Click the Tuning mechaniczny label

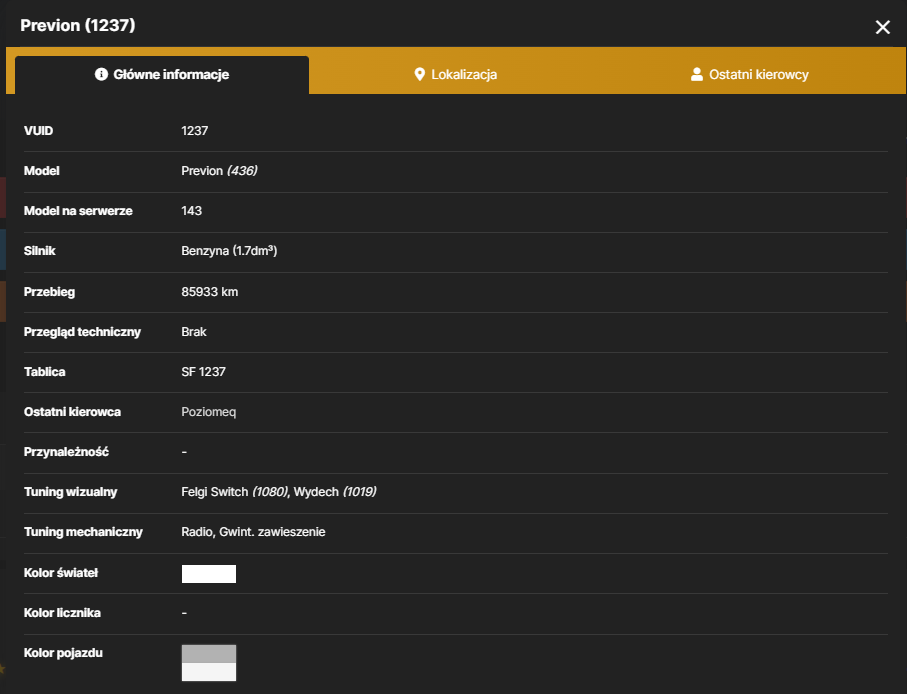pos(83,531)
